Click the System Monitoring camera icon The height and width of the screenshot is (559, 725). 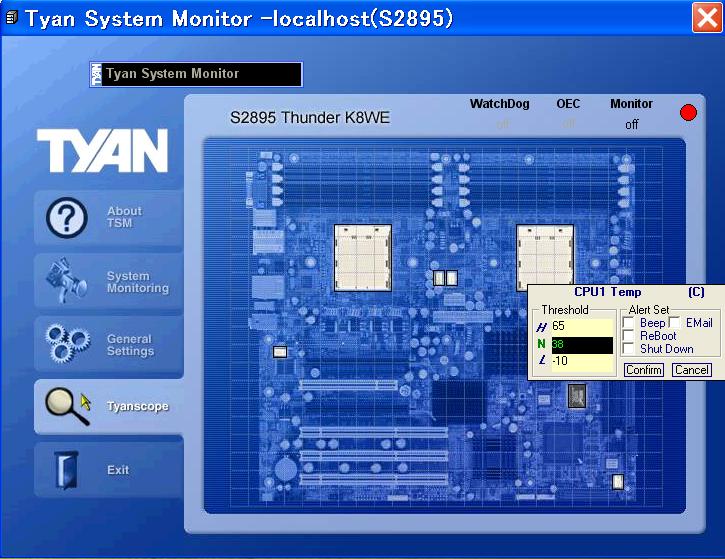click(67, 281)
